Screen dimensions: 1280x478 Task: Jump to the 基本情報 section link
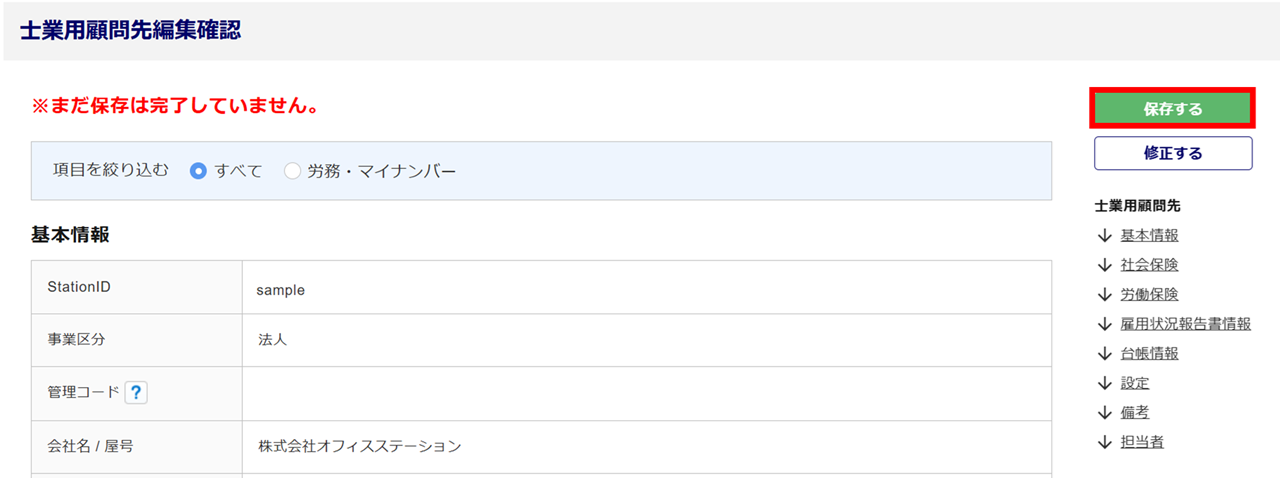1149,236
